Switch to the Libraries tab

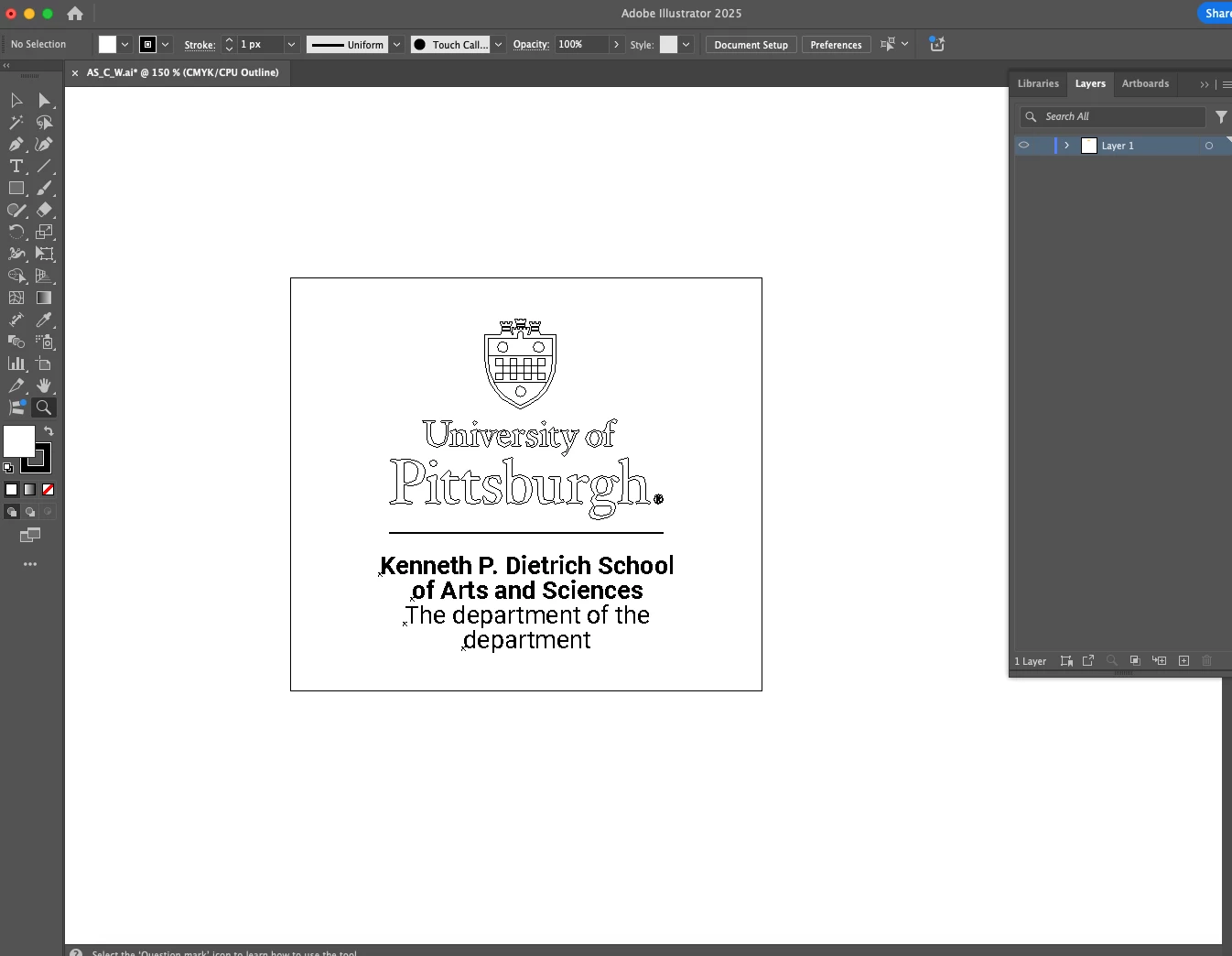click(x=1038, y=83)
